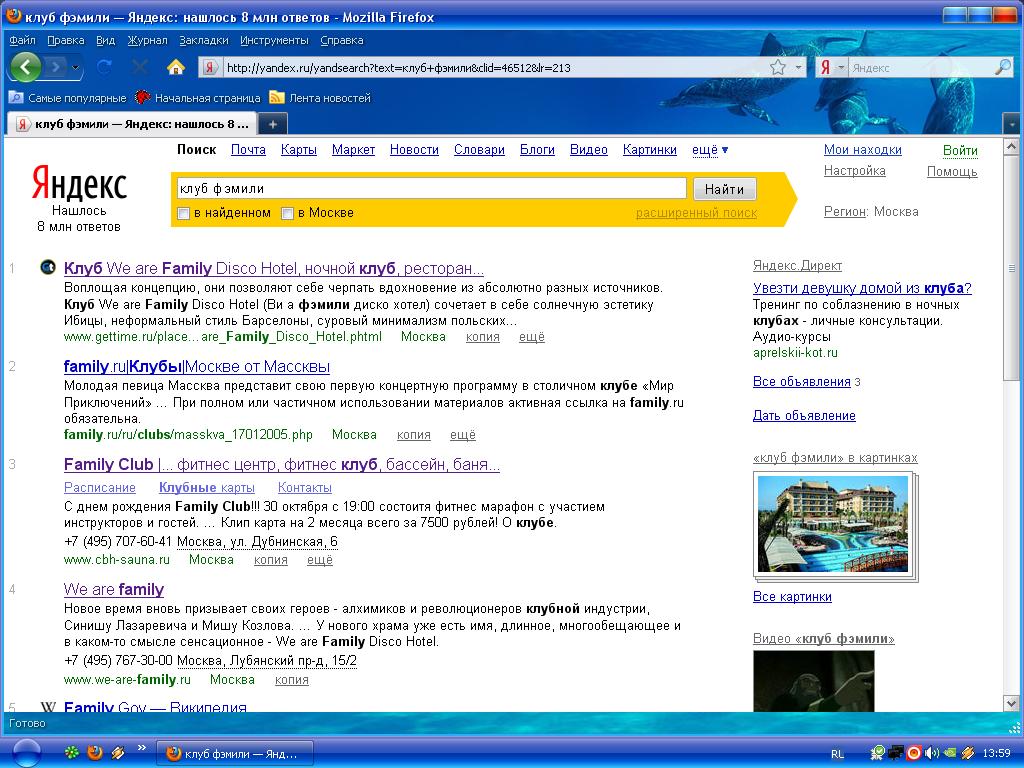
Task: Open the Закладки menu
Action: tap(203, 40)
